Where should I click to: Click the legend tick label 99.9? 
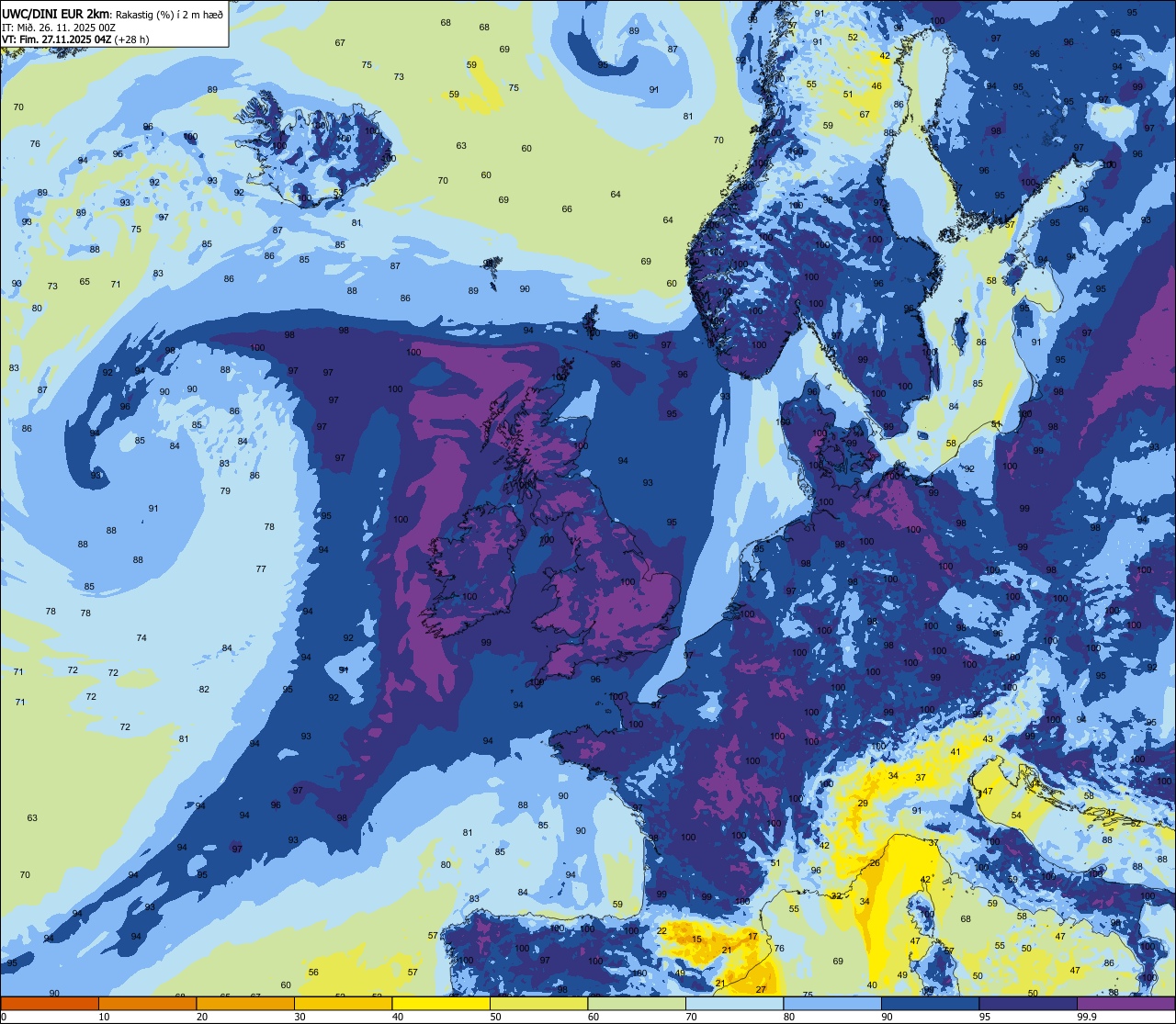pyautogui.click(x=1086, y=1017)
